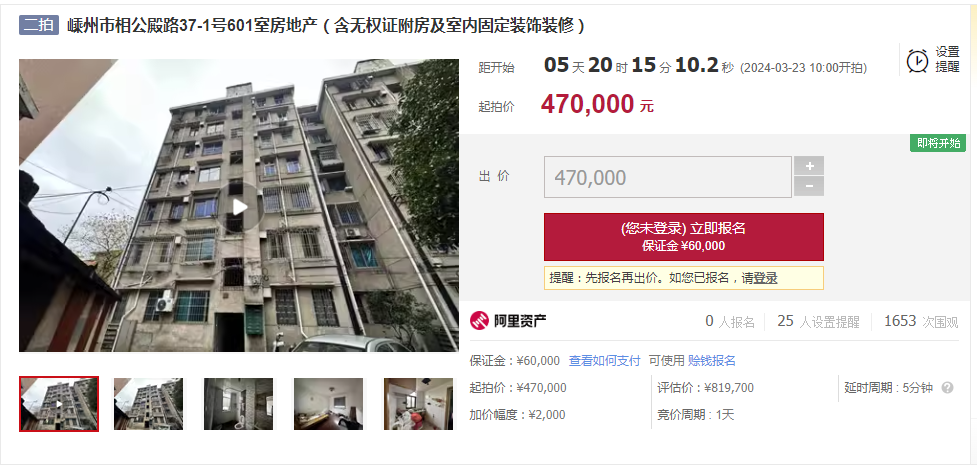The width and height of the screenshot is (977, 472).
Task: Select the fourth bedroom thumbnail
Action: pos(328,404)
